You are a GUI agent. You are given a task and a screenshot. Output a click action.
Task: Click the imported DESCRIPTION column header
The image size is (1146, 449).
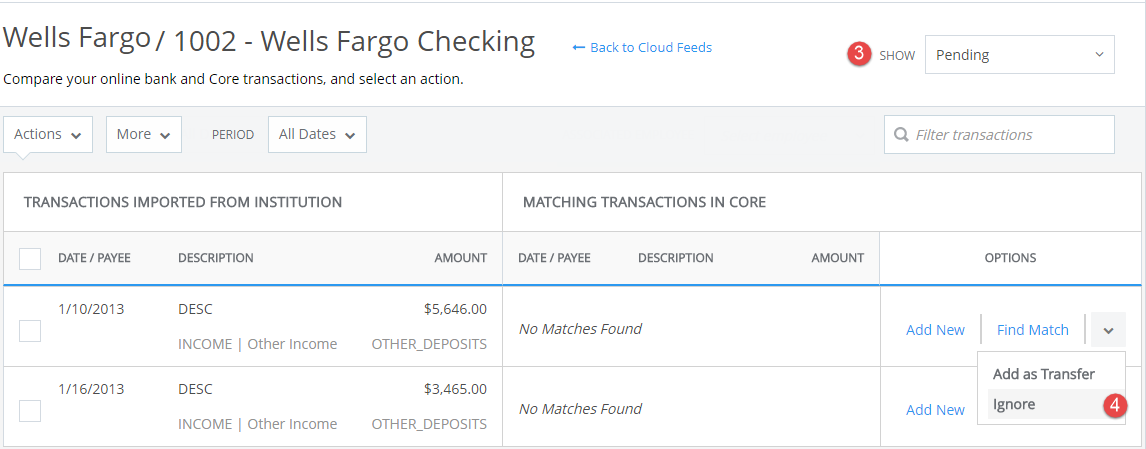216,258
